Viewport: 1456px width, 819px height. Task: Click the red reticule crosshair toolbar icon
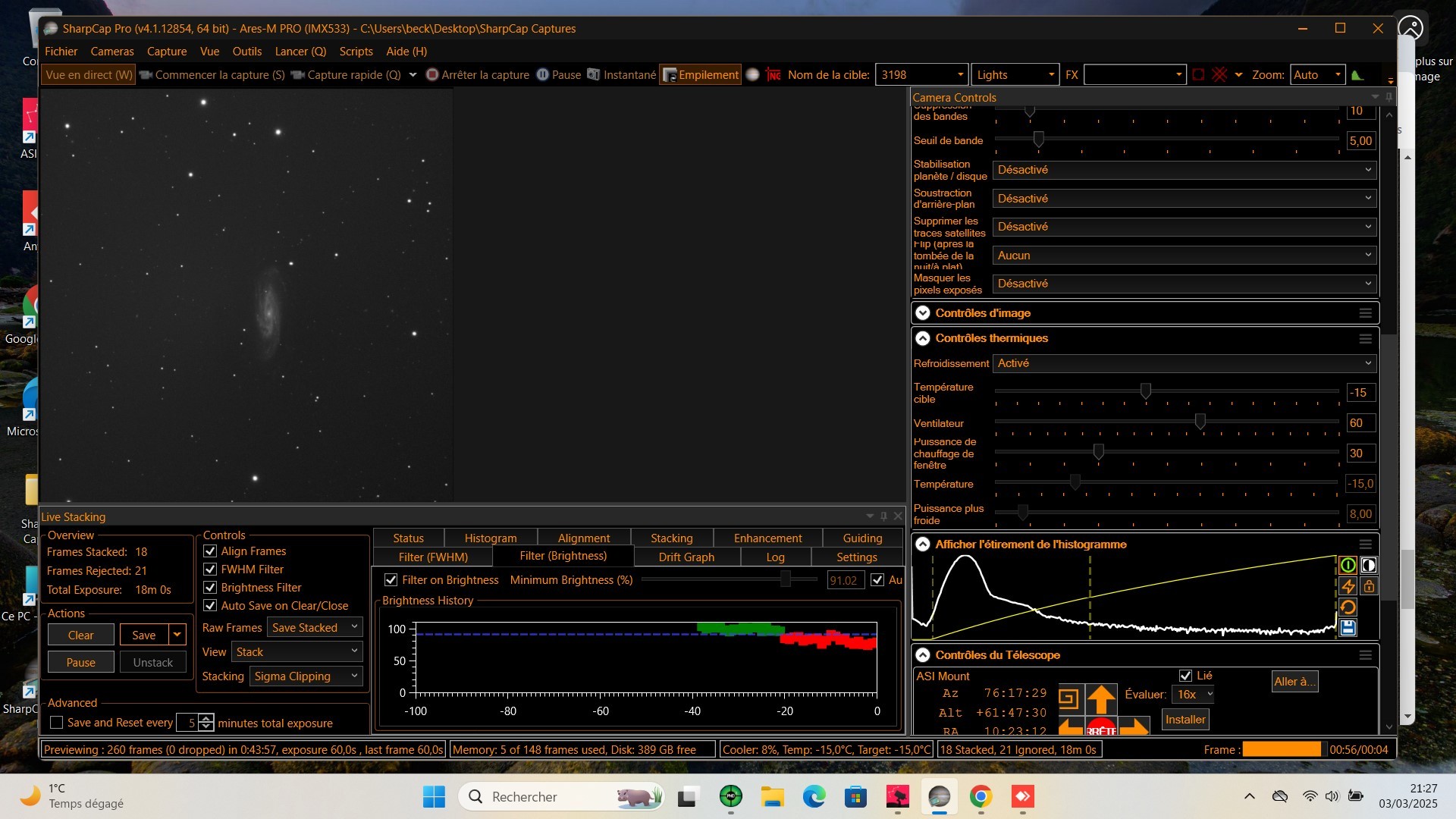point(1219,74)
